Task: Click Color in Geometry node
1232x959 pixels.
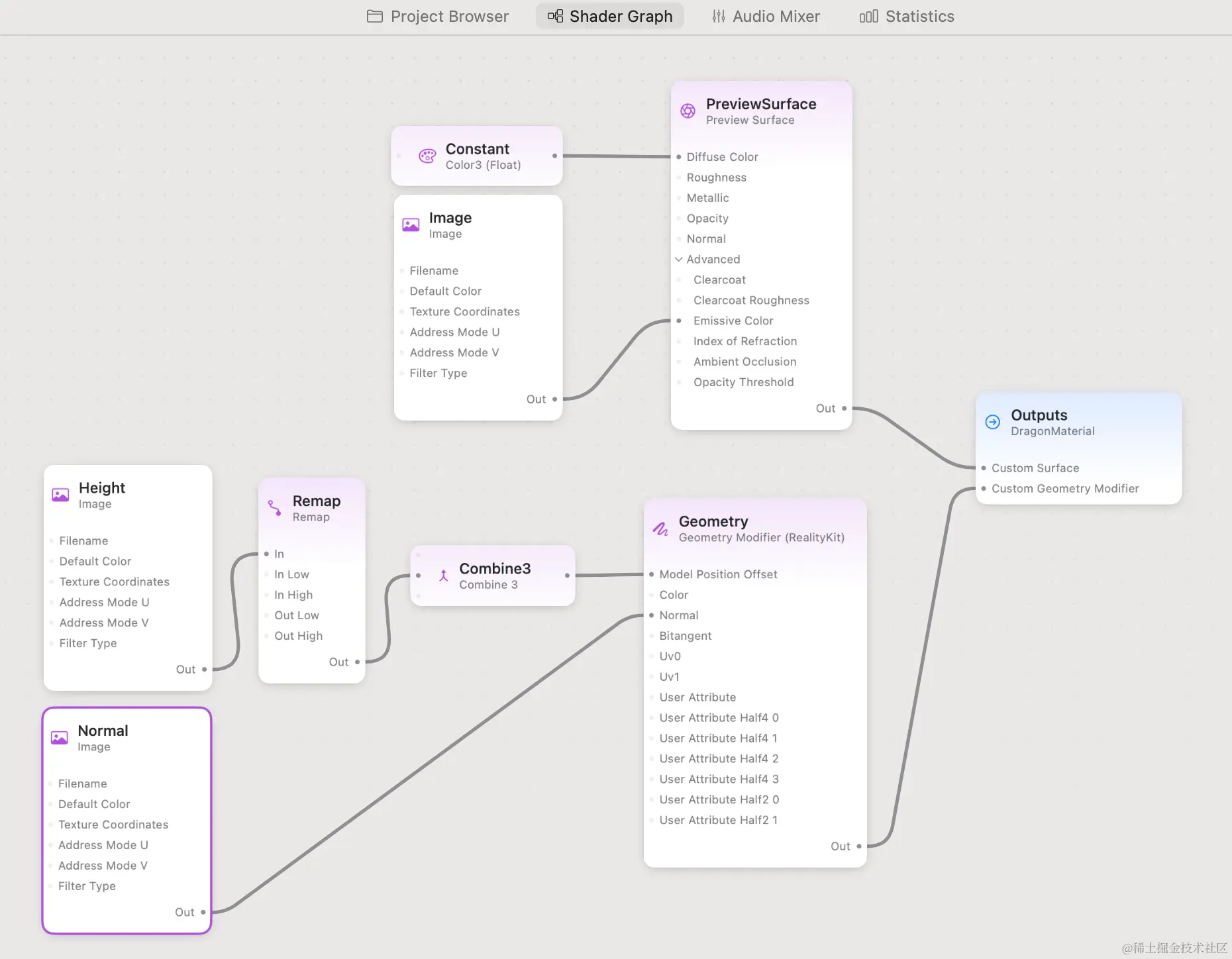Action: coord(674,595)
